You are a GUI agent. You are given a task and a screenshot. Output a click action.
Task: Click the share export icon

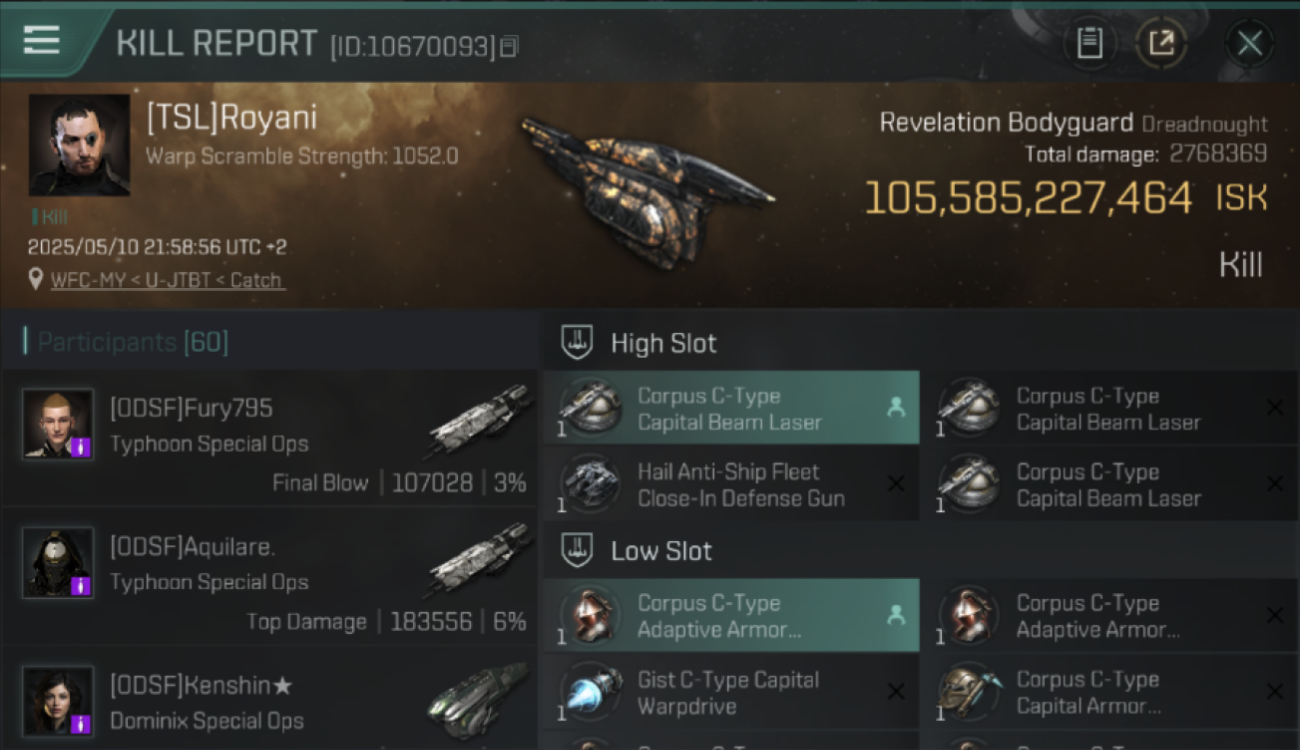(1161, 43)
